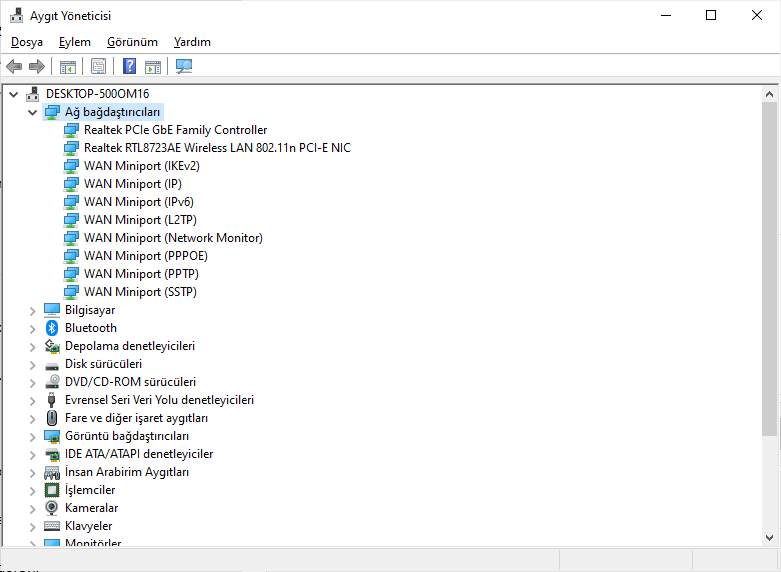
Task: Click the Forward arrow toolbar icon
Action: click(x=37, y=66)
